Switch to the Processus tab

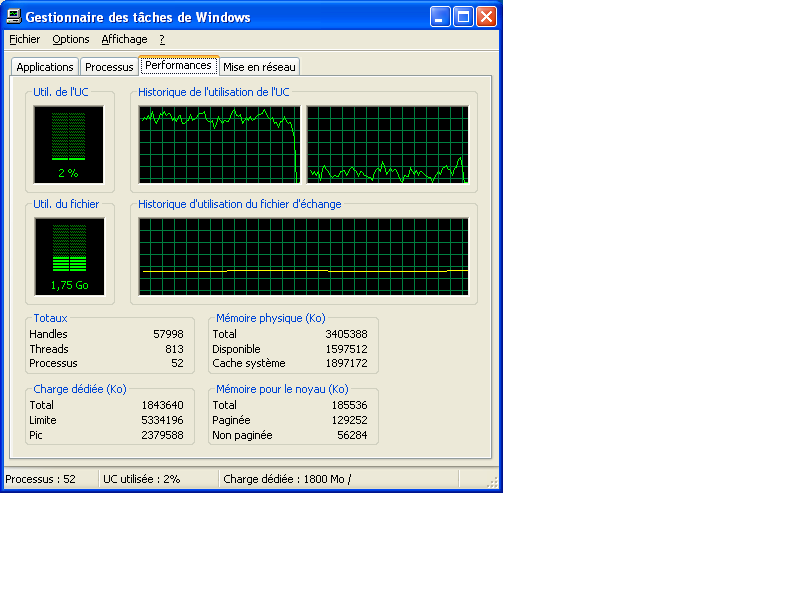point(109,67)
